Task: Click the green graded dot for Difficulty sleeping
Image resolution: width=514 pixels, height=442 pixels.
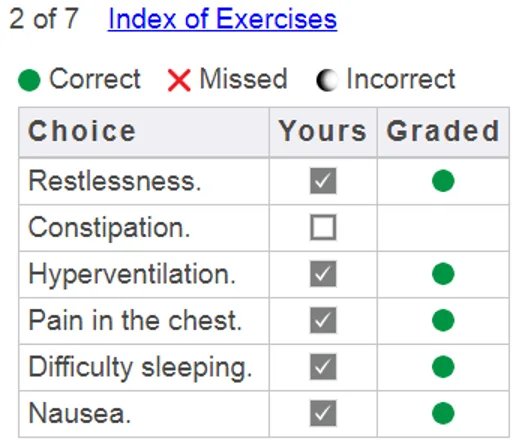Action: [x=443, y=367]
